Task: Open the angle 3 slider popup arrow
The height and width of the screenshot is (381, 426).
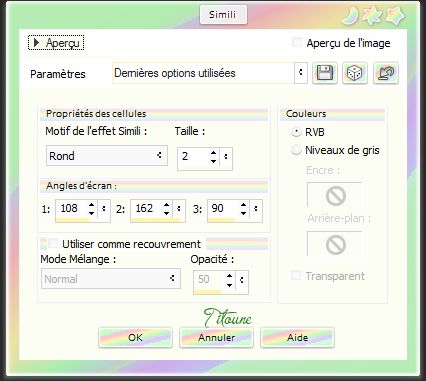Action: (256, 209)
